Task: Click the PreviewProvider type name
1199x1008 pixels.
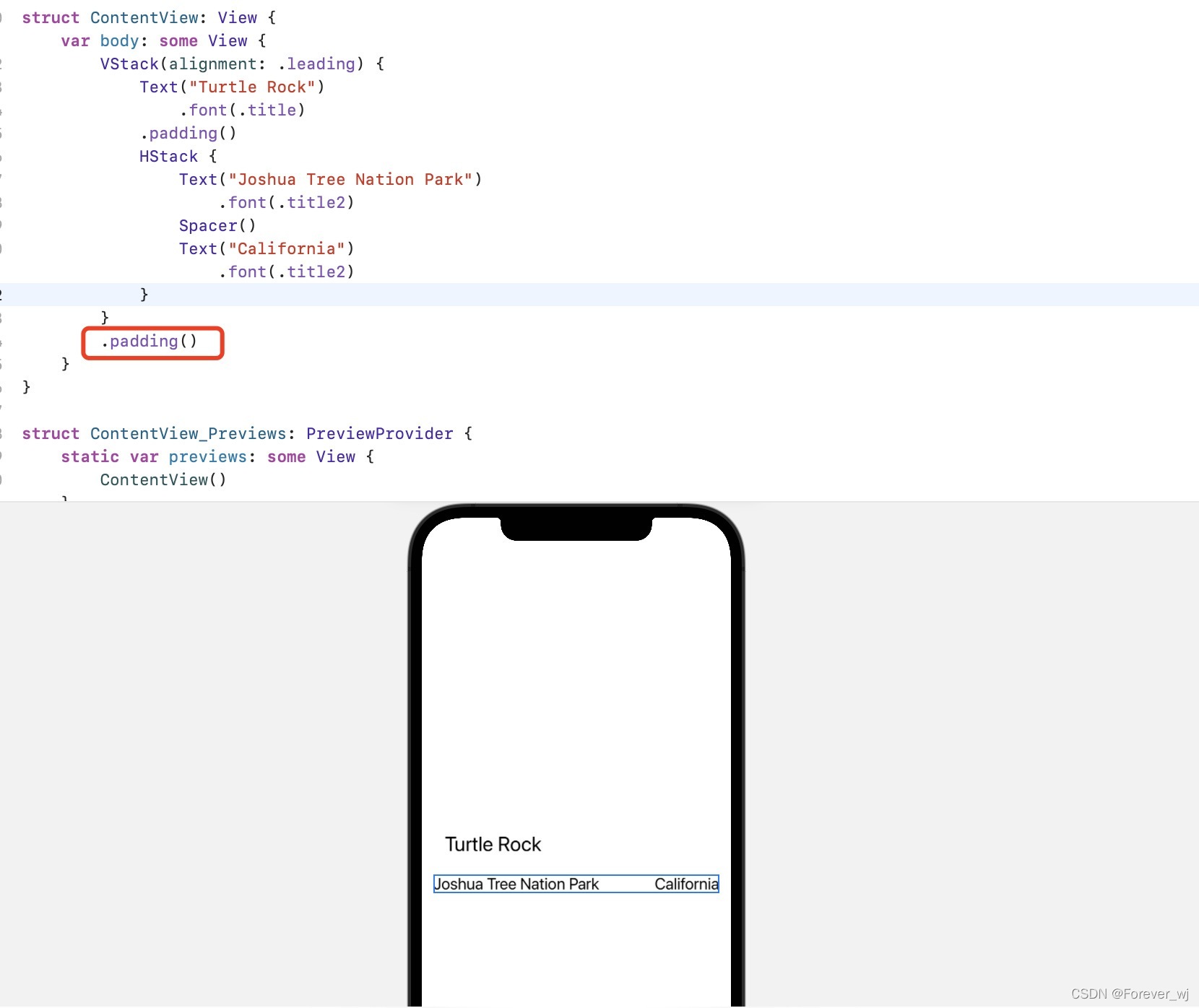Action: (x=380, y=434)
